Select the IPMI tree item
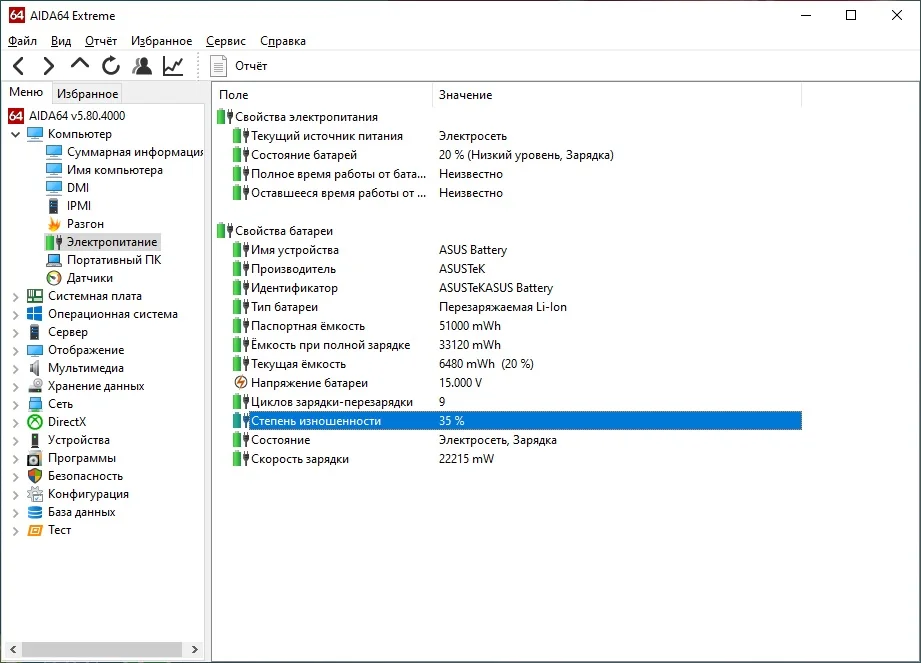This screenshot has width=921, height=663. [x=69, y=206]
